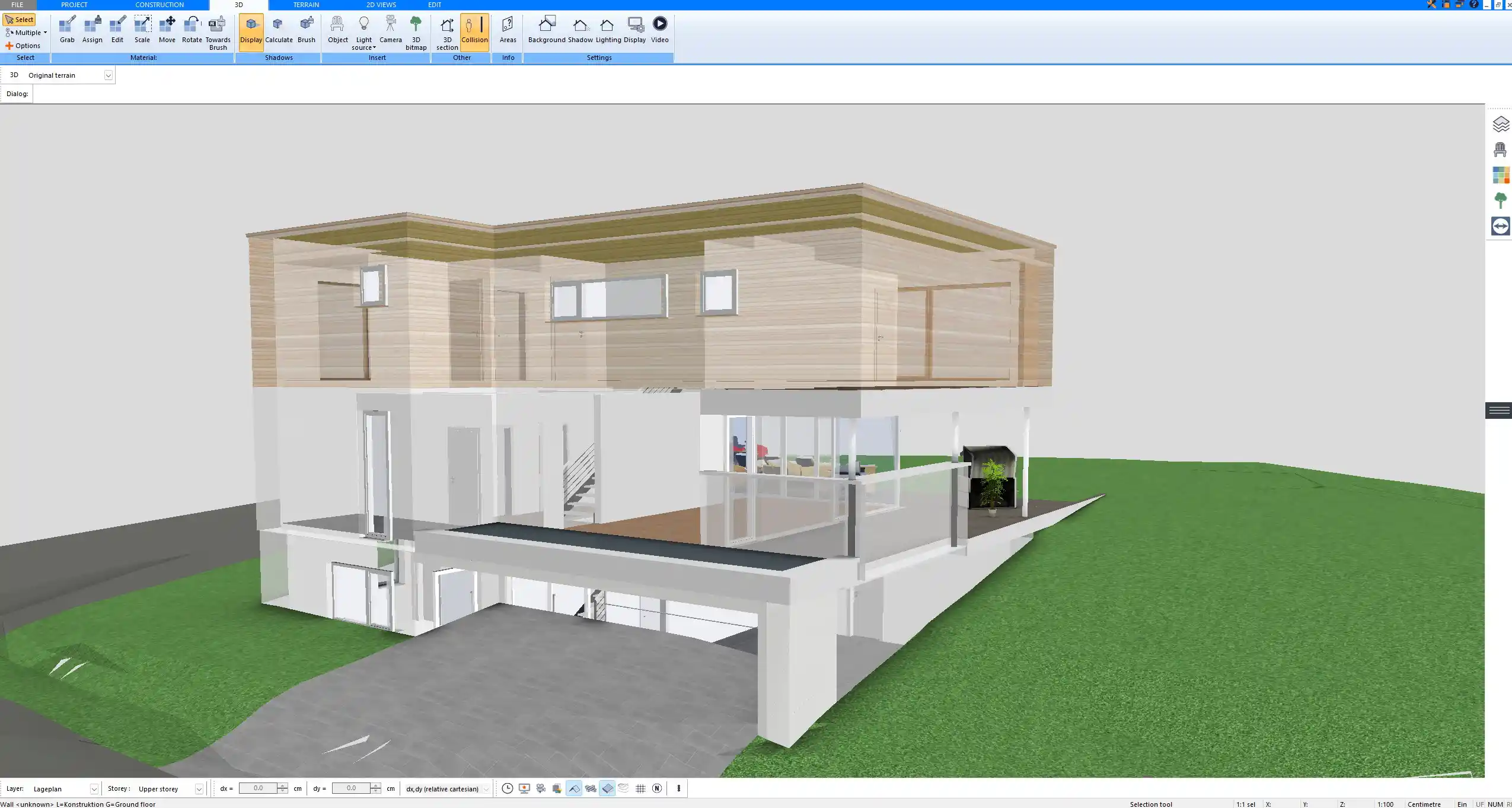1512x808 pixels.
Task: Expand the Lageplan layer dropdown
Action: (94, 789)
